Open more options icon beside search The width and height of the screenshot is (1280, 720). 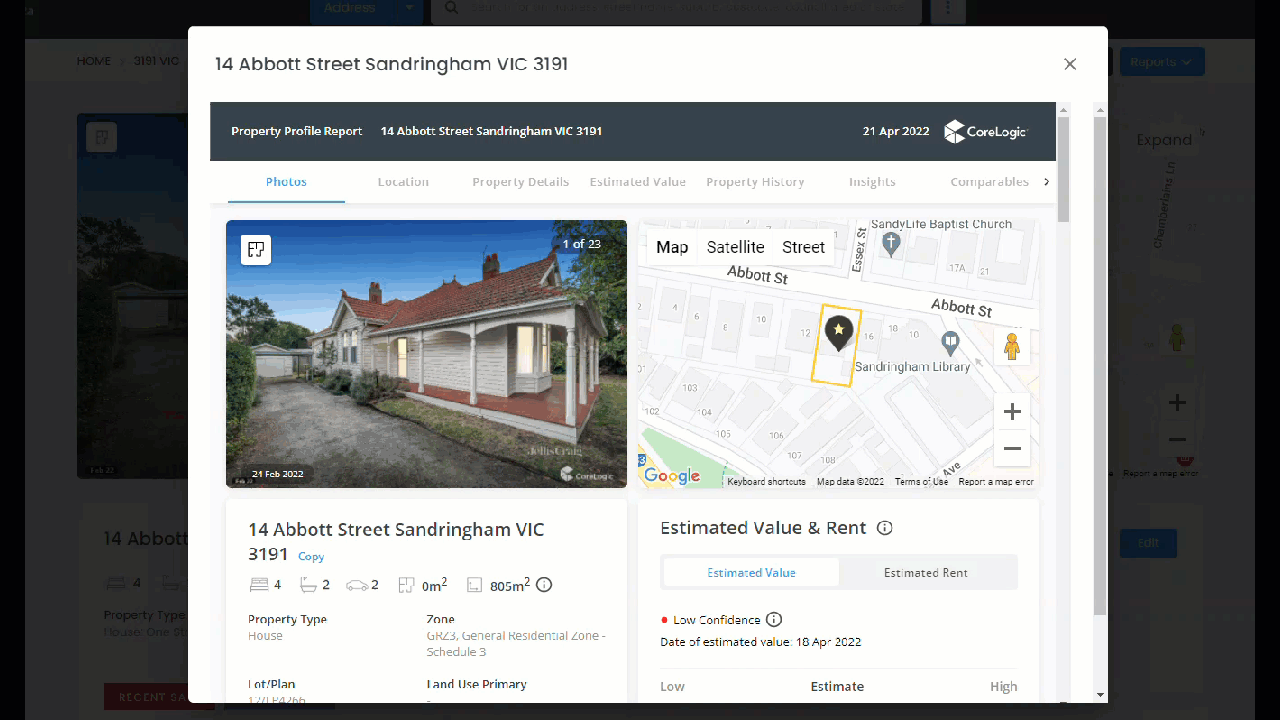[948, 9]
